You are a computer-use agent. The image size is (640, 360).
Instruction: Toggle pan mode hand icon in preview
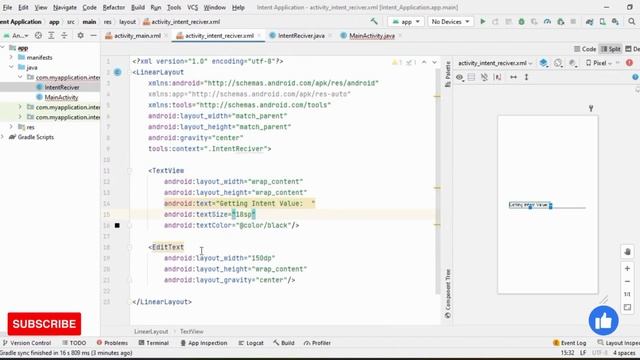click(627, 251)
